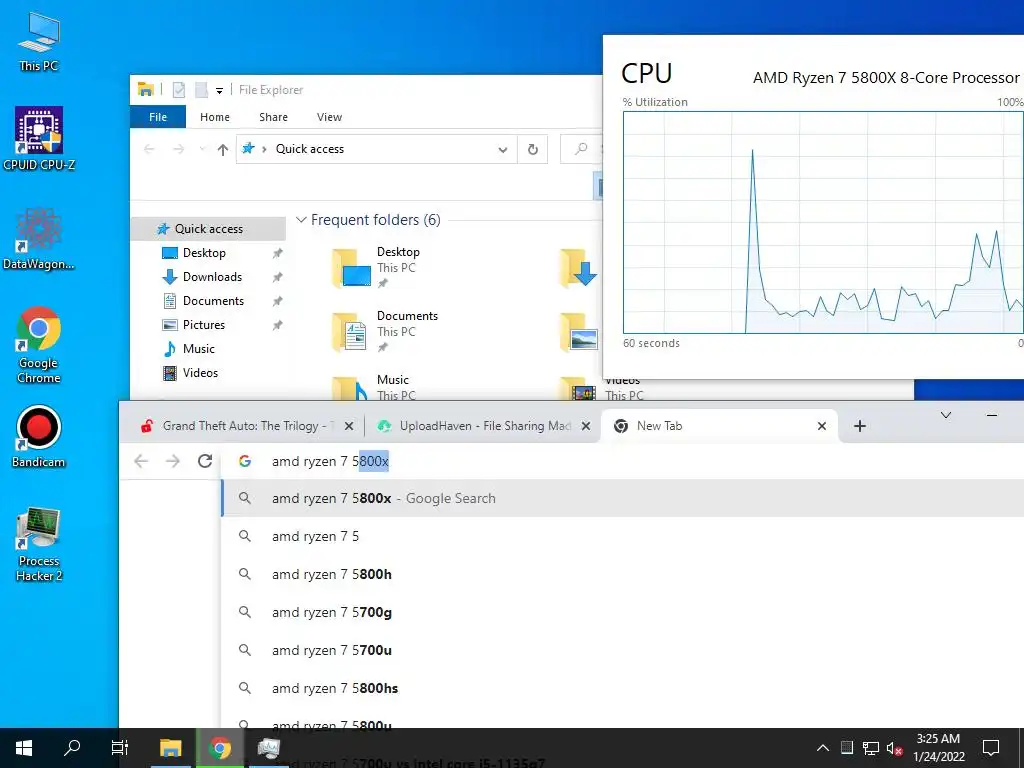
Task: Launch Google Chrome from desktop shortcut
Action: pos(39,345)
